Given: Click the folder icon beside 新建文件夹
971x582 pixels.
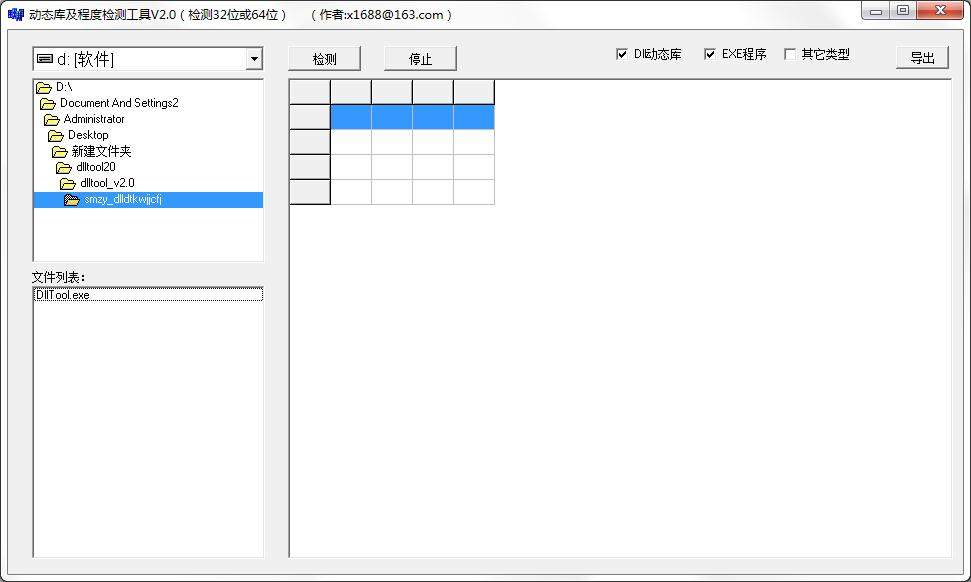Looking at the screenshot, I should tap(60, 151).
